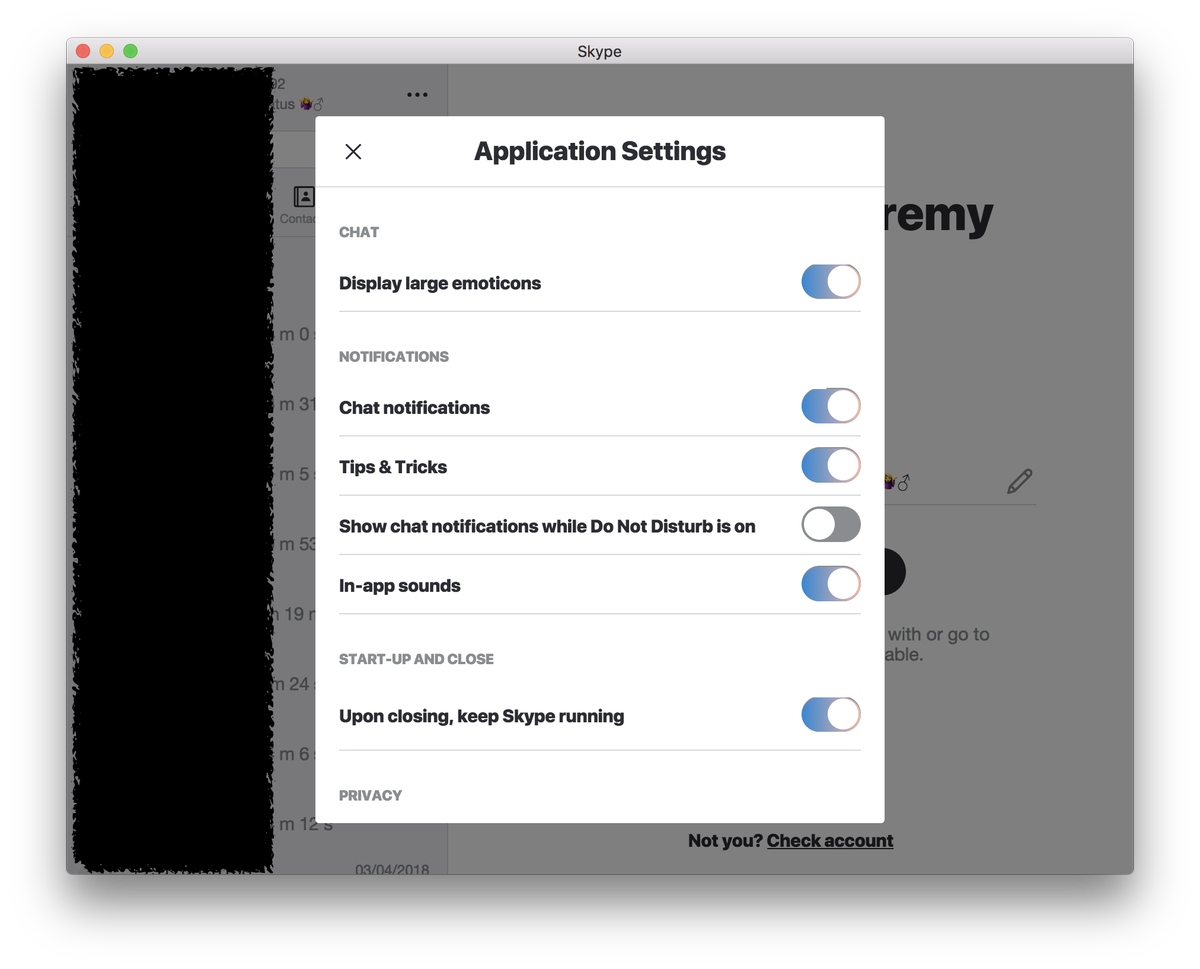Click the Application Settings title
Image resolution: width=1200 pixels, height=969 pixels.
click(600, 152)
